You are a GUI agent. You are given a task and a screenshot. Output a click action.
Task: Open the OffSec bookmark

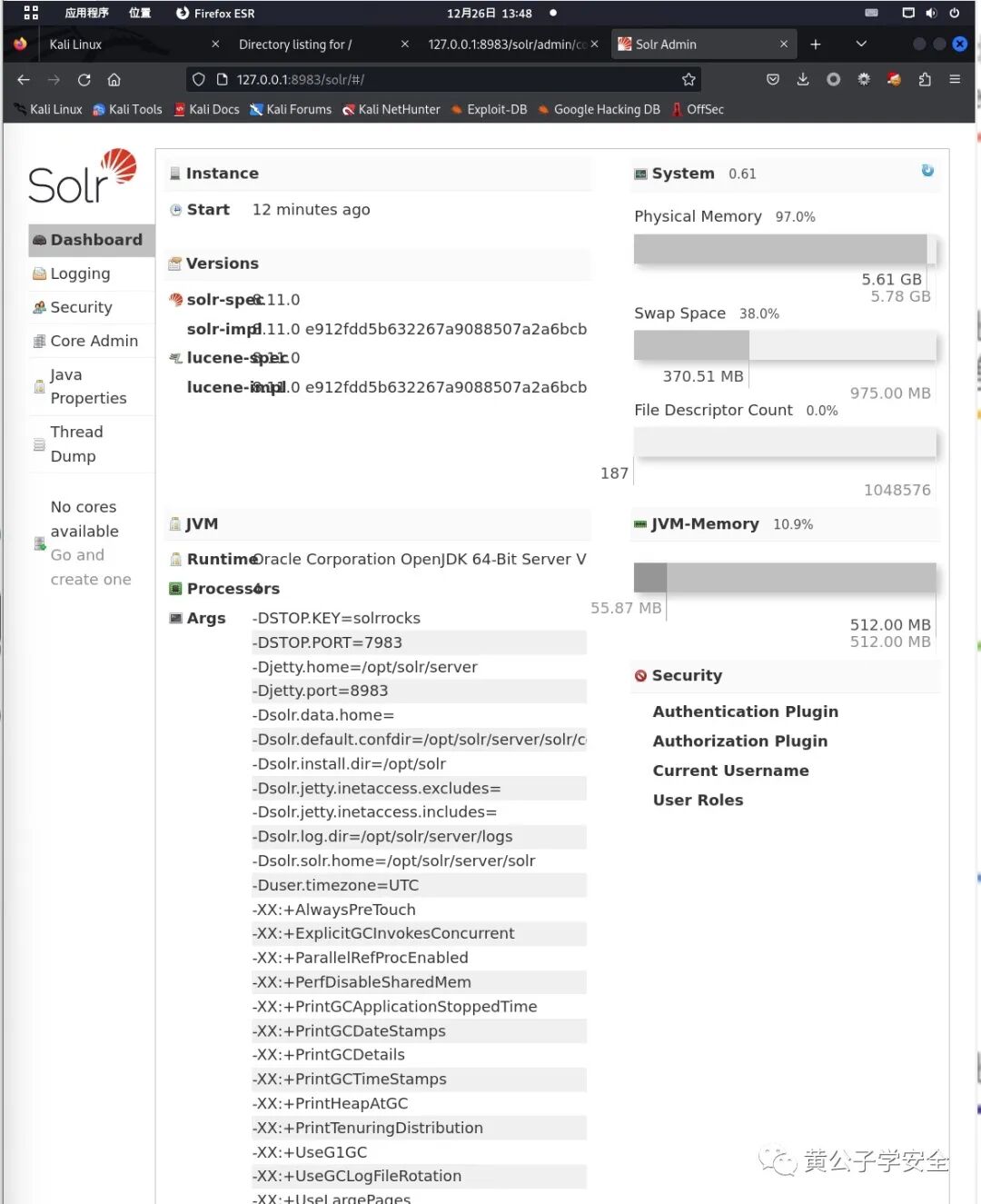coord(698,110)
